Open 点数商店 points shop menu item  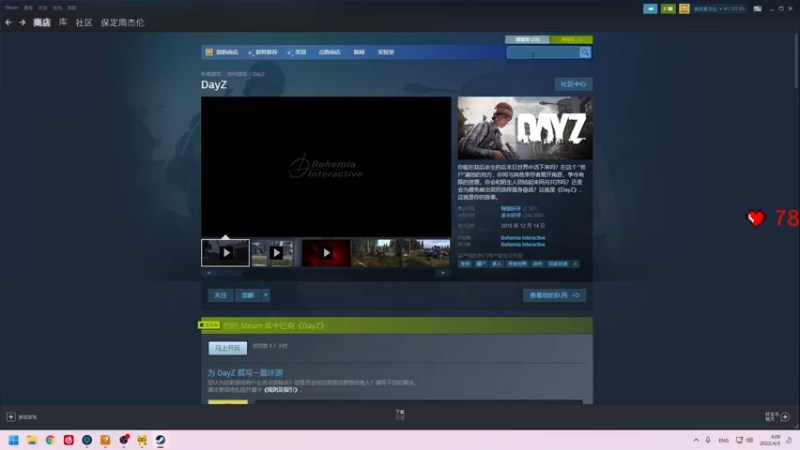click(329, 52)
